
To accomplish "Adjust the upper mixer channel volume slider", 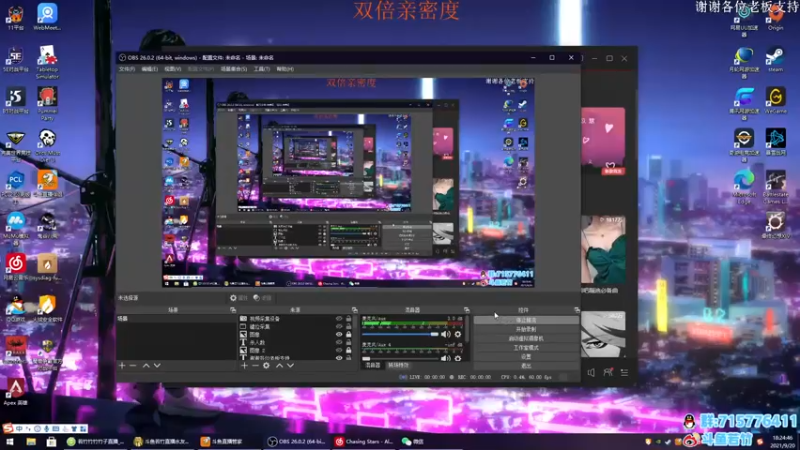I will (x=400, y=334).
